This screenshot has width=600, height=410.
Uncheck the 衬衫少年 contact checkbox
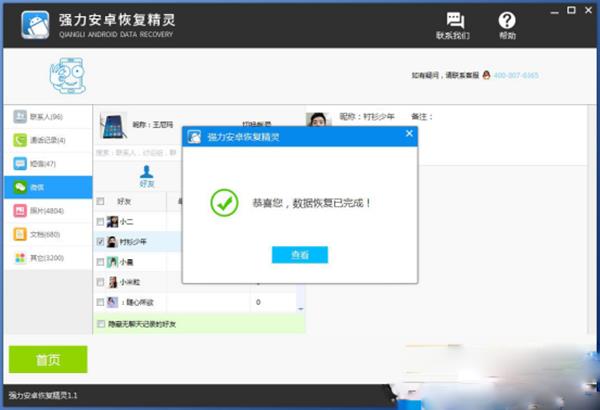coord(100,242)
